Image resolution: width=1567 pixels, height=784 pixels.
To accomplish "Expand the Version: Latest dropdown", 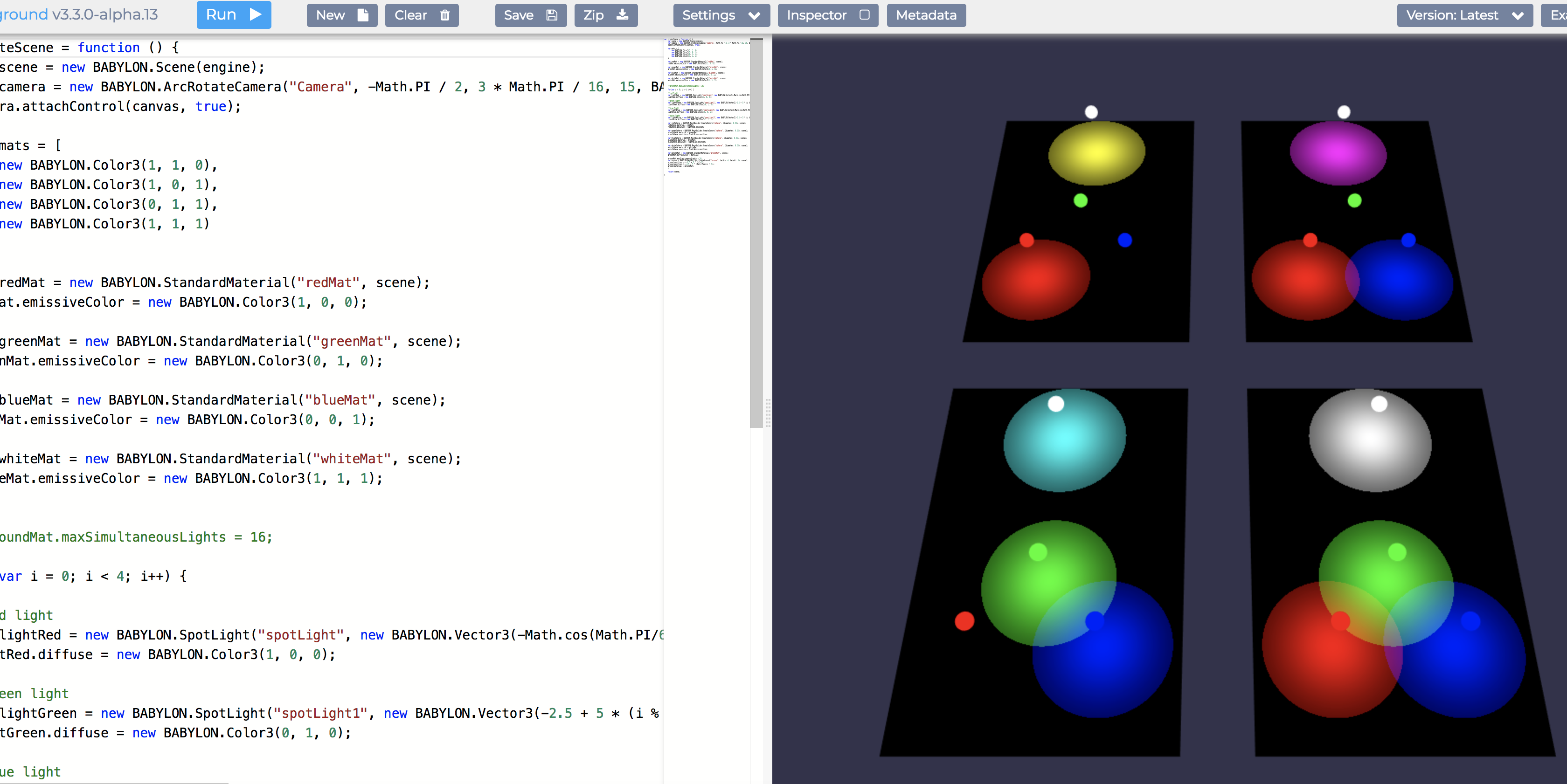I will [1464, 15].
